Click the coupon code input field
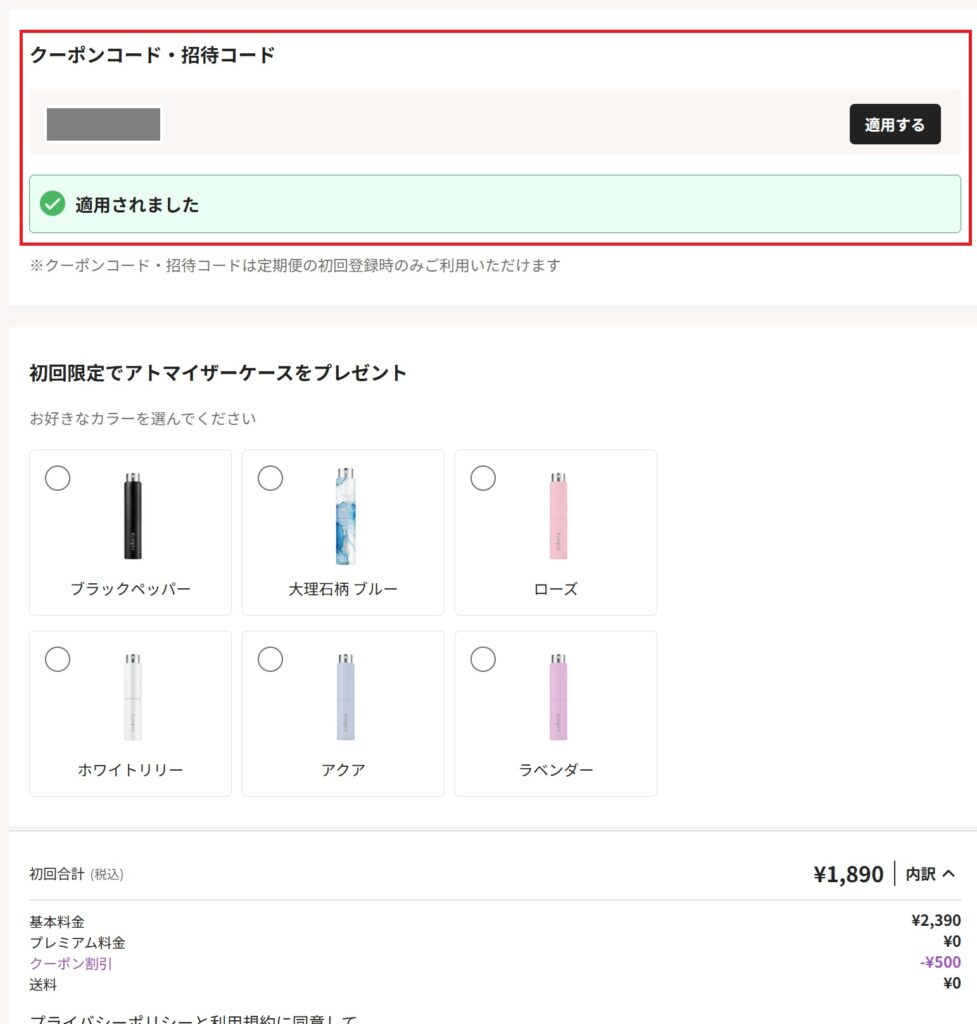Viewport: 977px width, 1024px height. click(x=104, y=124)
